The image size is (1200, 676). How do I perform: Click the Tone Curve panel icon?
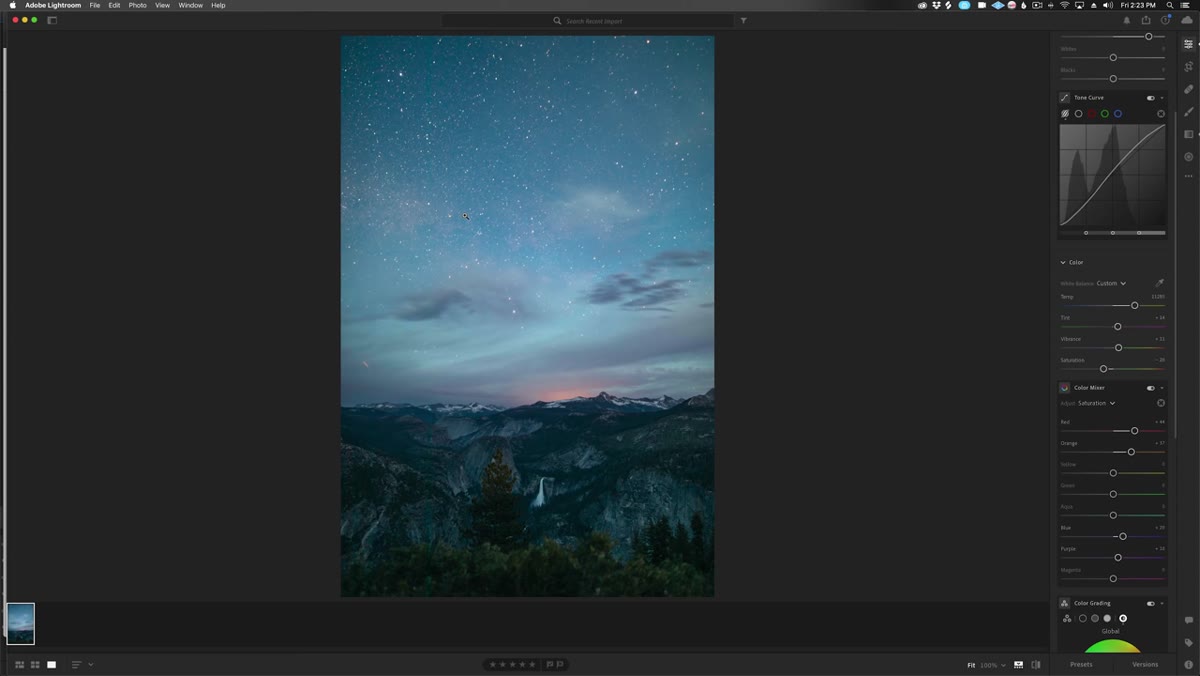pos(1064,98)
